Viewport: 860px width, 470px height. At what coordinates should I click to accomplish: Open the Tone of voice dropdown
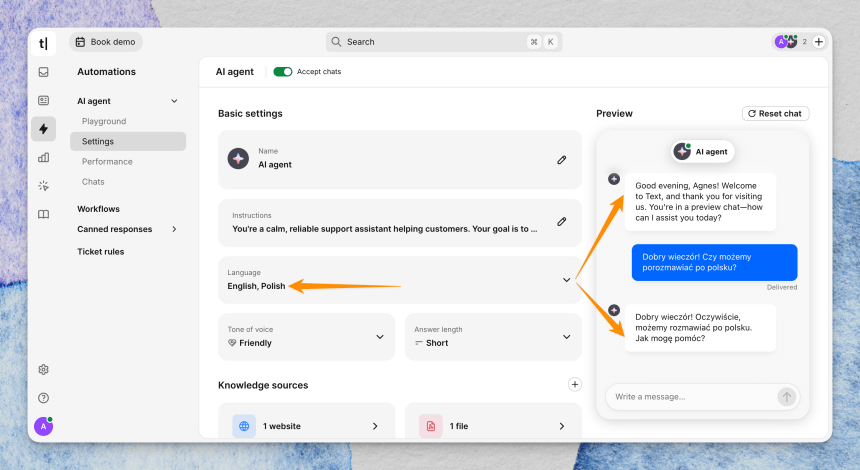click(x=306, y=337)
